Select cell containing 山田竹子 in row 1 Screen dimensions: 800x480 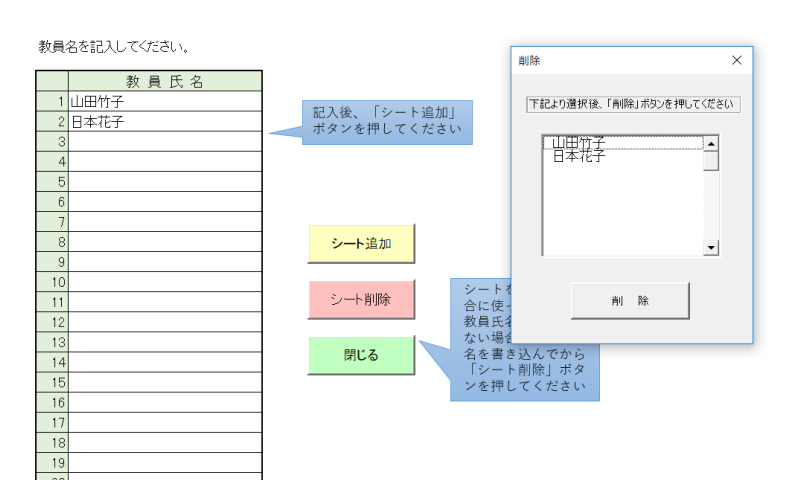[x=165, y=101]
